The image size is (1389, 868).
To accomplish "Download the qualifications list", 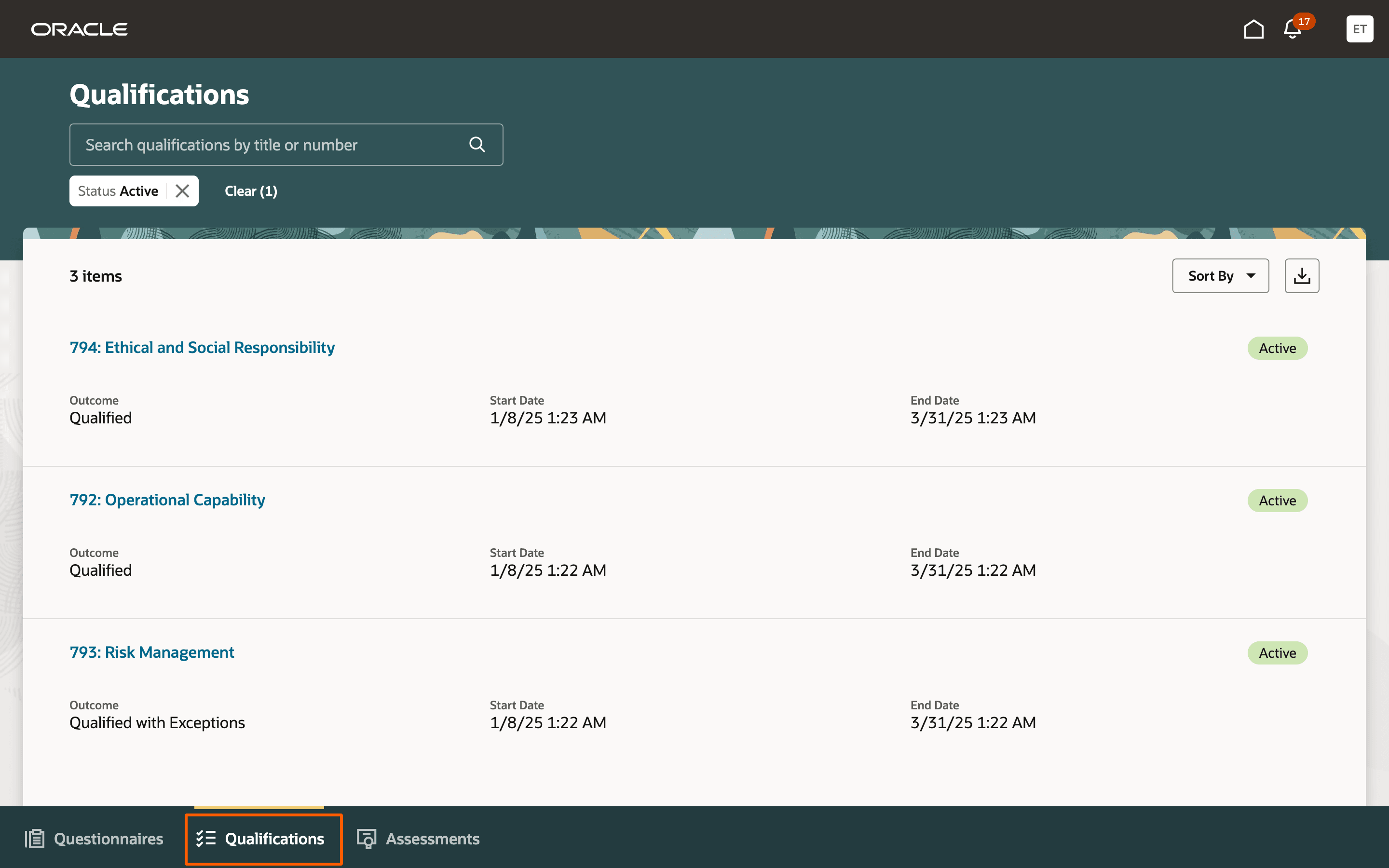I will point(1301,276).
